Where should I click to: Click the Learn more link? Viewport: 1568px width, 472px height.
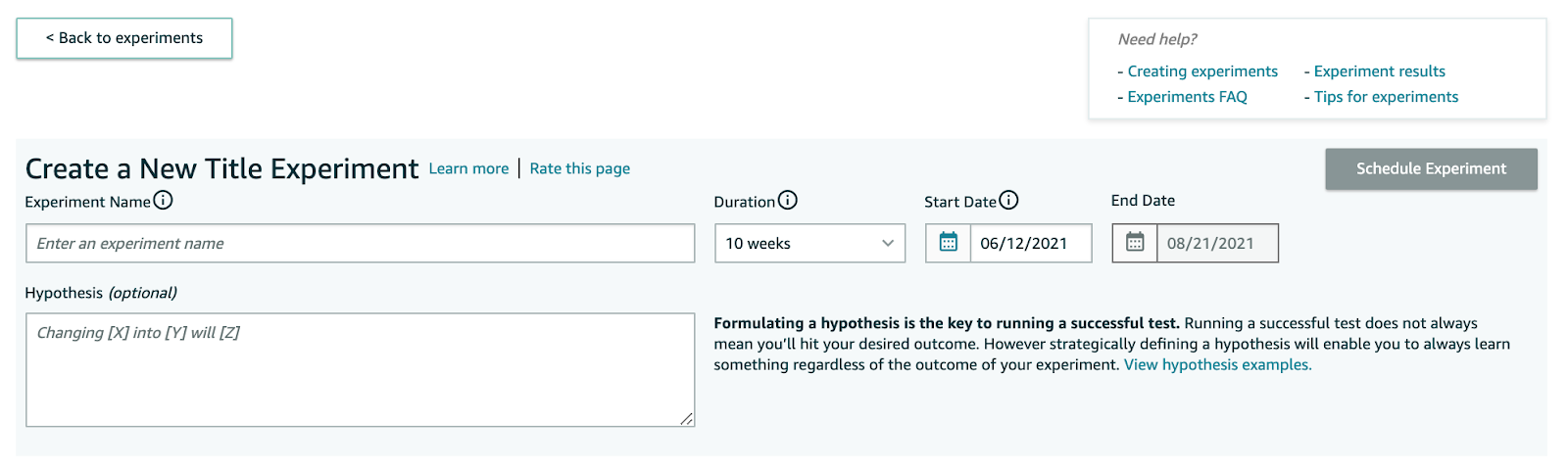pyautogui.click(x=468, y=168)
